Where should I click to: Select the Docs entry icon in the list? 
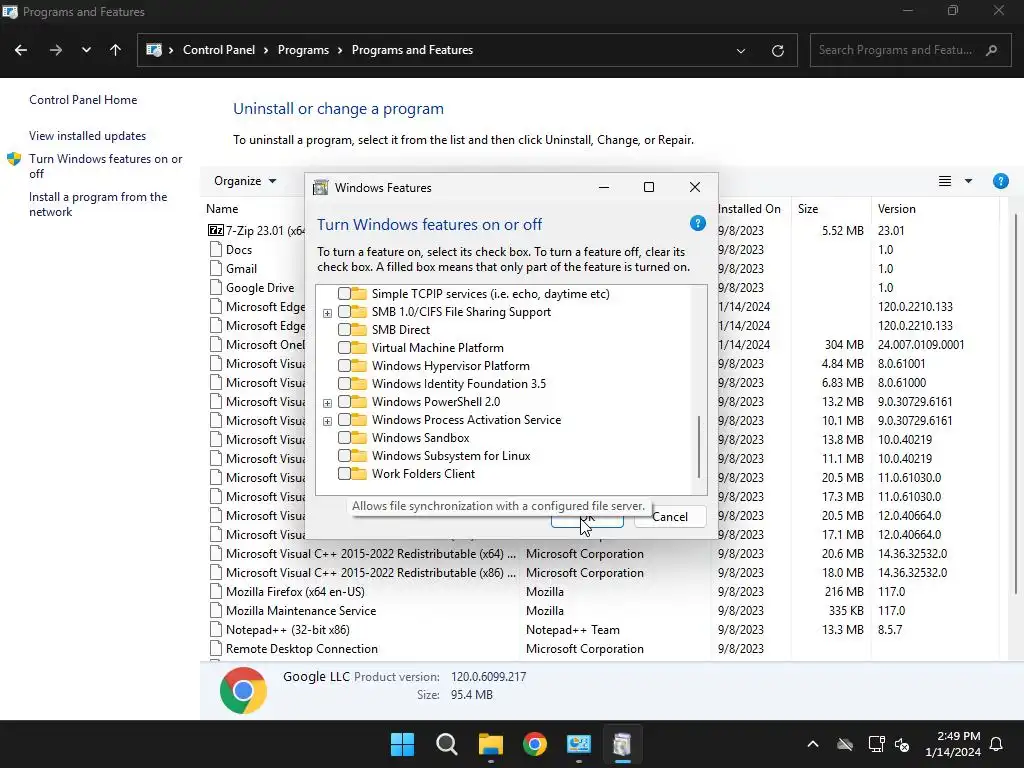(x=216, y=249)
